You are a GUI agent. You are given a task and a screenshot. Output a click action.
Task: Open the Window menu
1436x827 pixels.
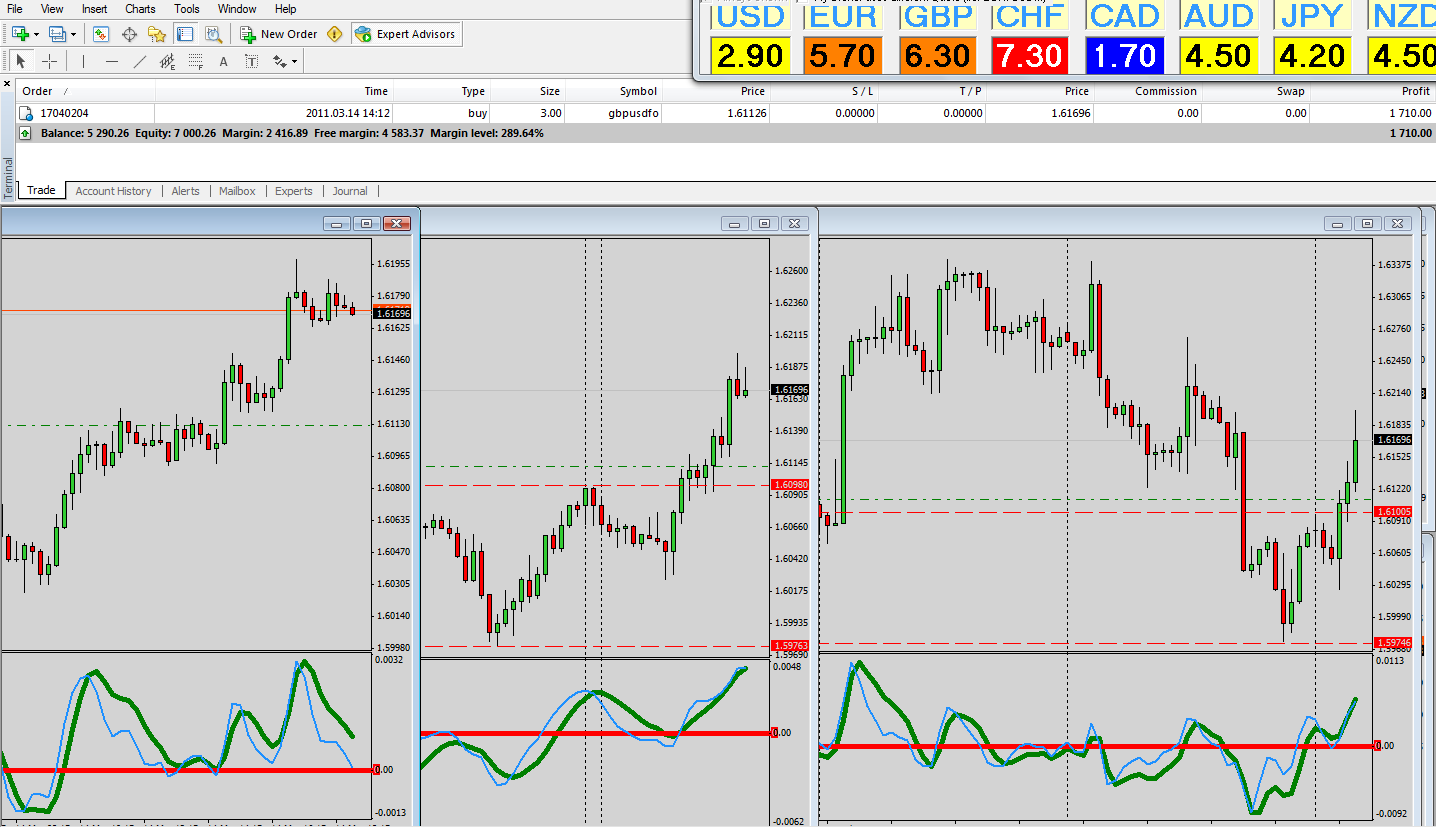pos(237,9)
